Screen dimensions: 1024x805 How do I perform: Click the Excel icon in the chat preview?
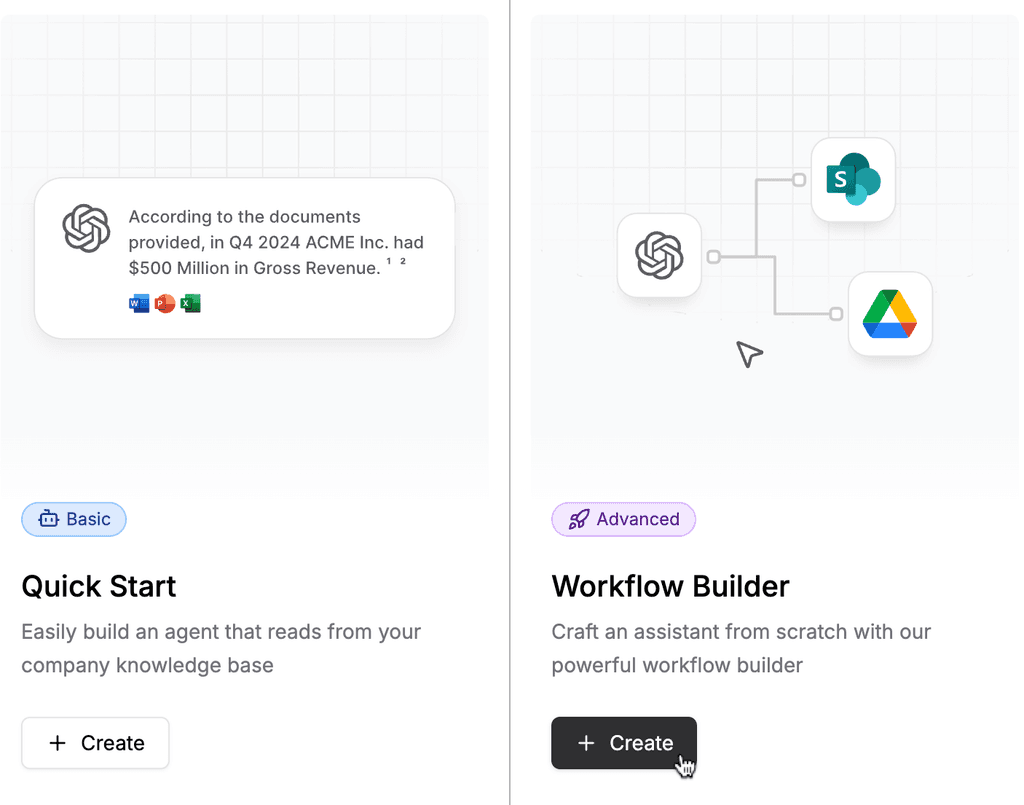coord(190,303)
